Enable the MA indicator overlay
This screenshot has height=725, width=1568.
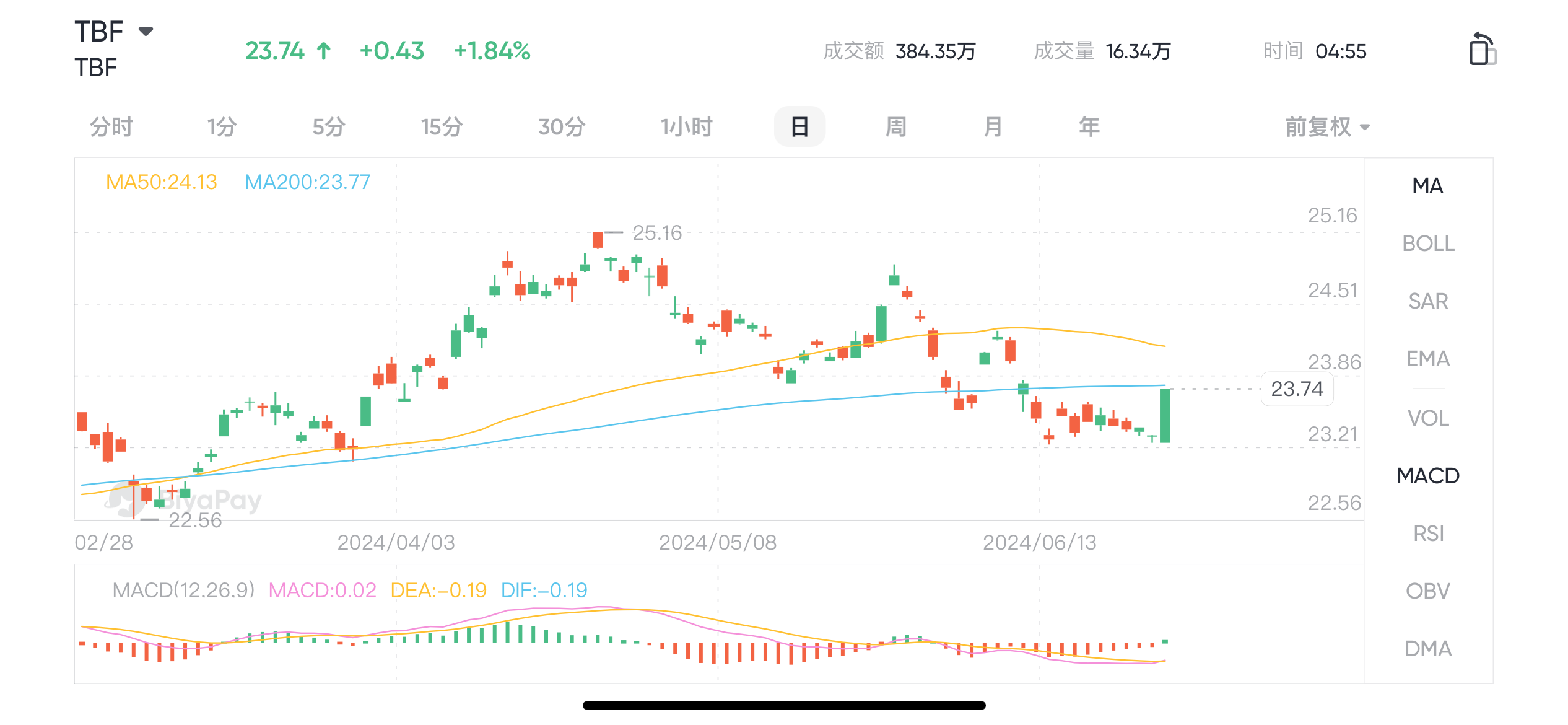click(x=1428, y=186)
